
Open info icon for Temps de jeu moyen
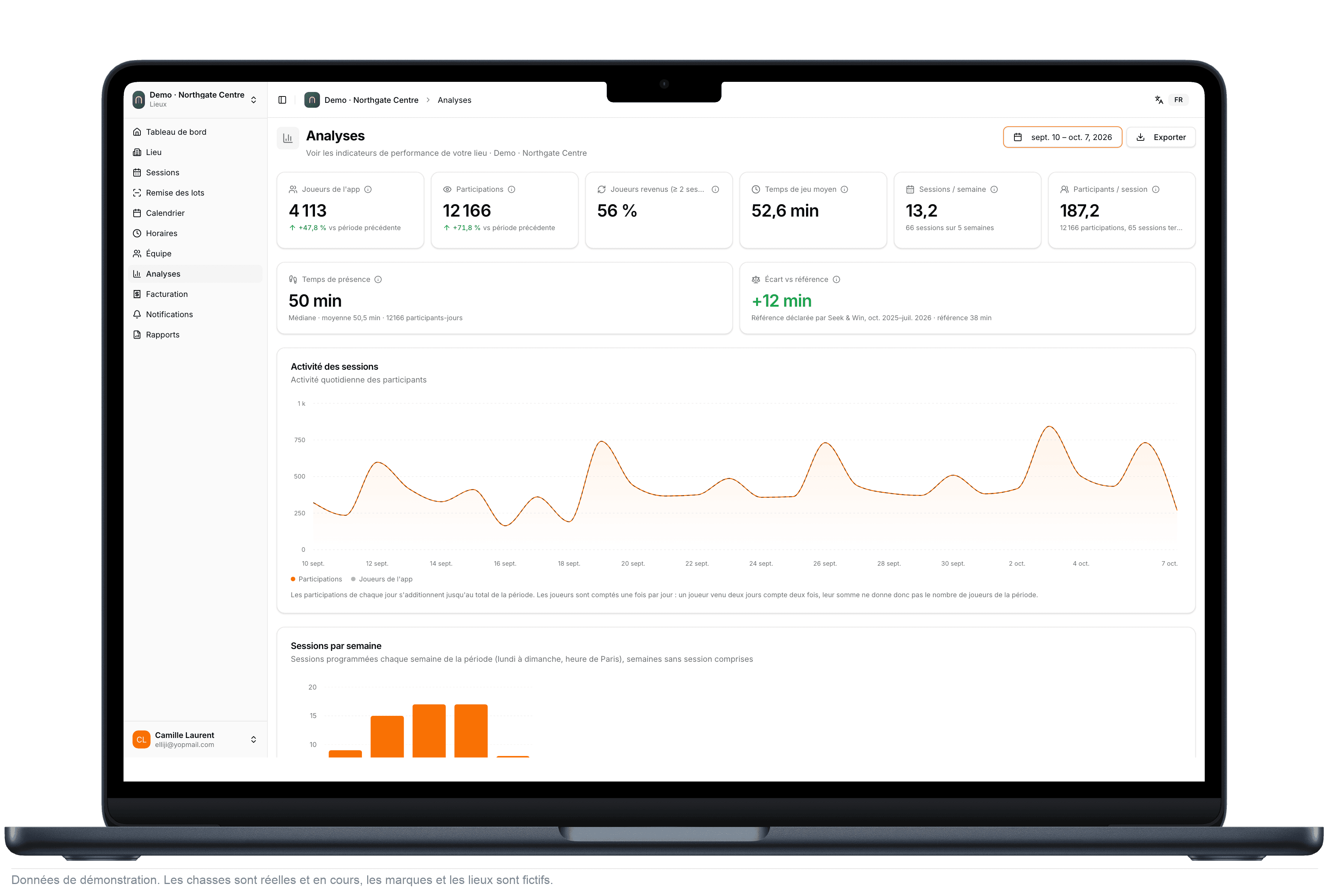point(844,190)
